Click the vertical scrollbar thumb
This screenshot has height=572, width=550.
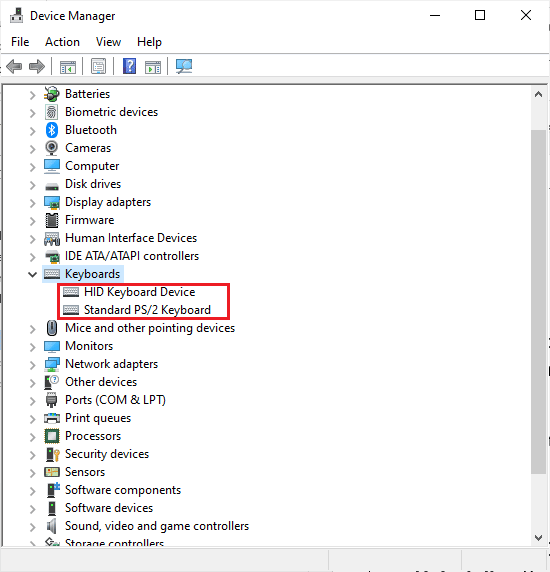point(538,302)
